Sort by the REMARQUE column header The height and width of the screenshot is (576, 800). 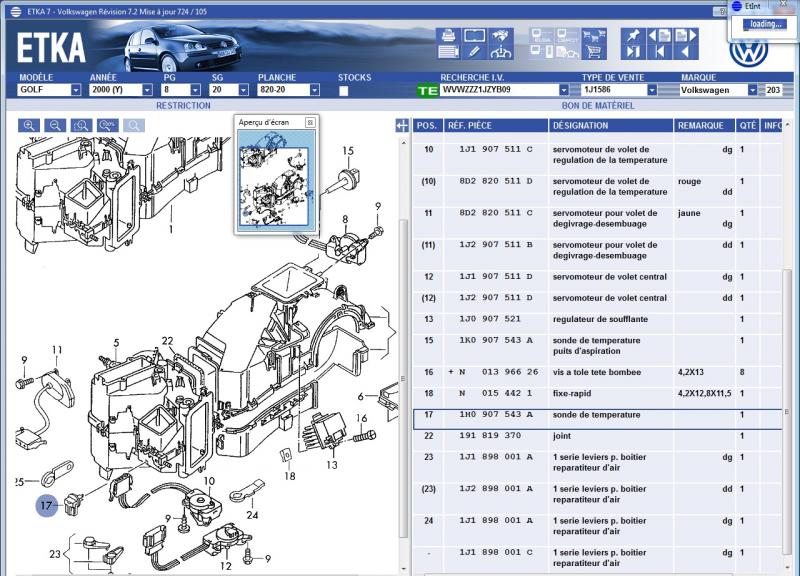click(704, 126)
